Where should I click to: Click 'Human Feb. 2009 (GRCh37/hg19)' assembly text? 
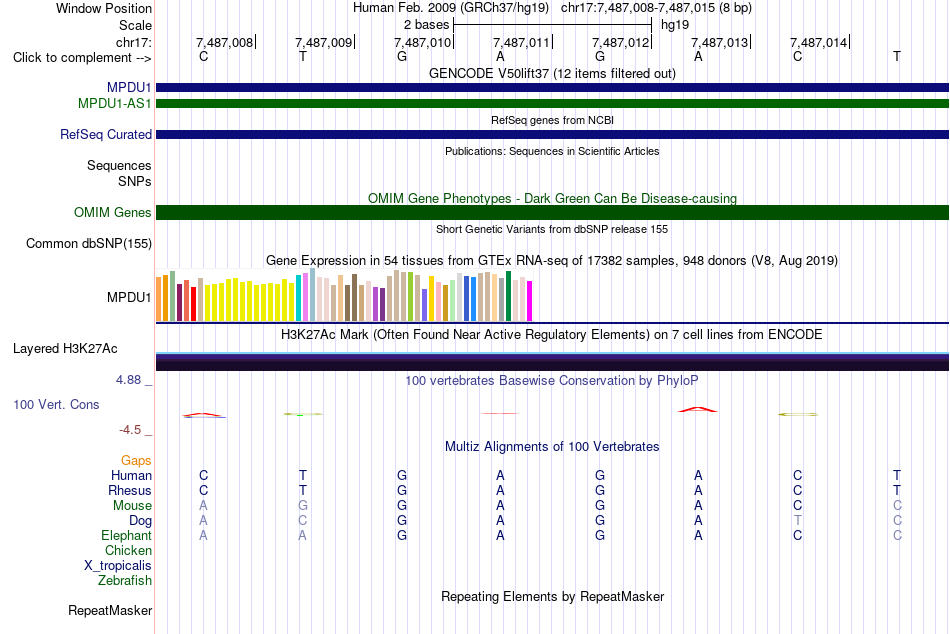pos(451,8)
